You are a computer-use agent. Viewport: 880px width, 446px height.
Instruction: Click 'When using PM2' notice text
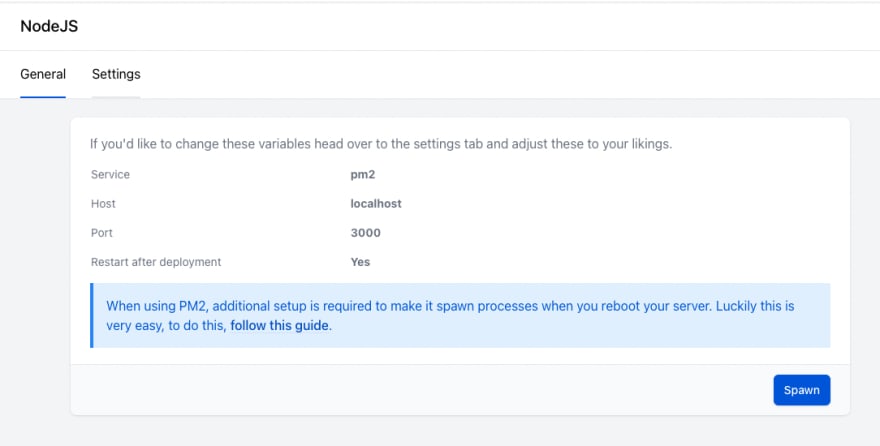[450, 315]
